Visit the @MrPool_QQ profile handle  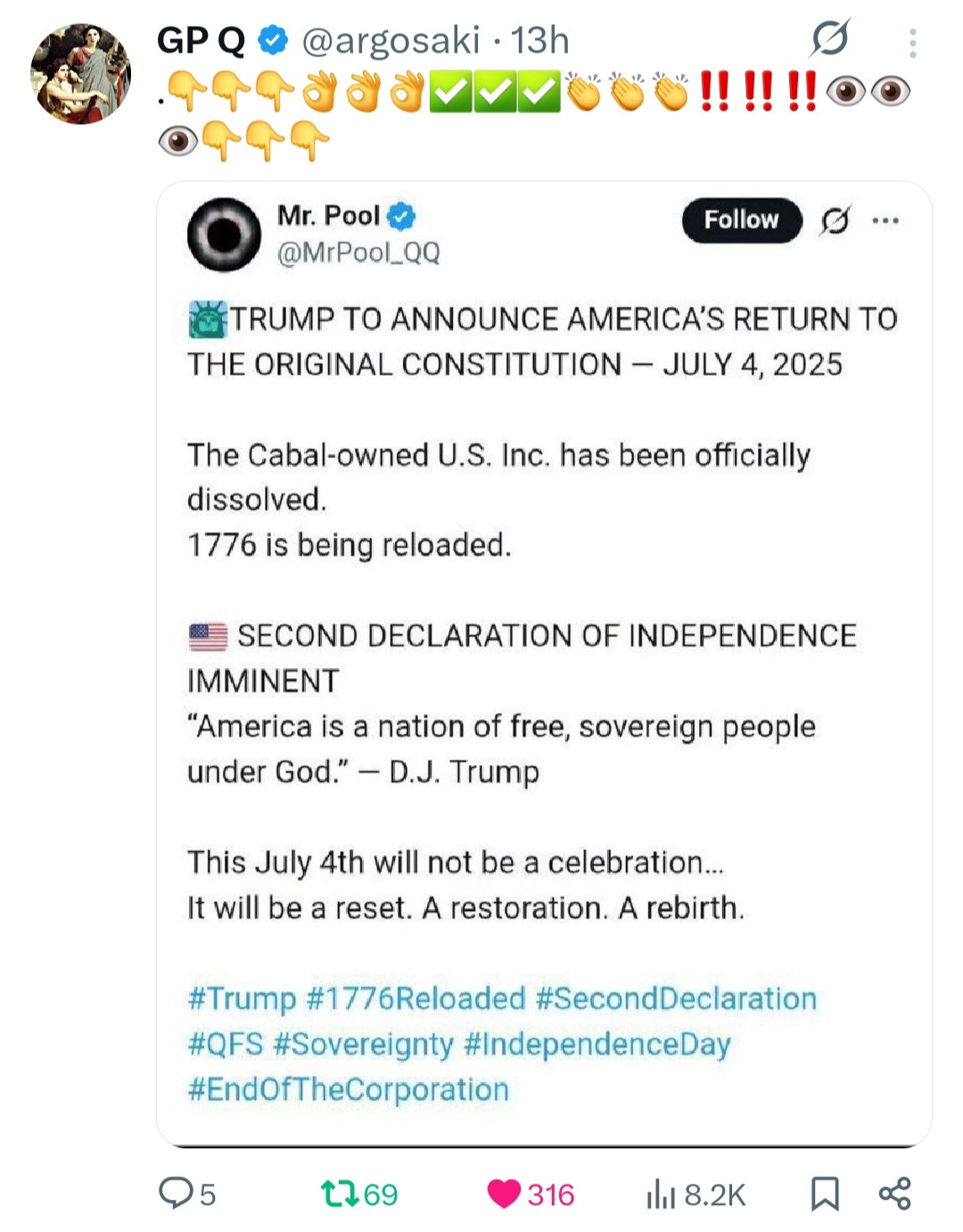point(358,253)
